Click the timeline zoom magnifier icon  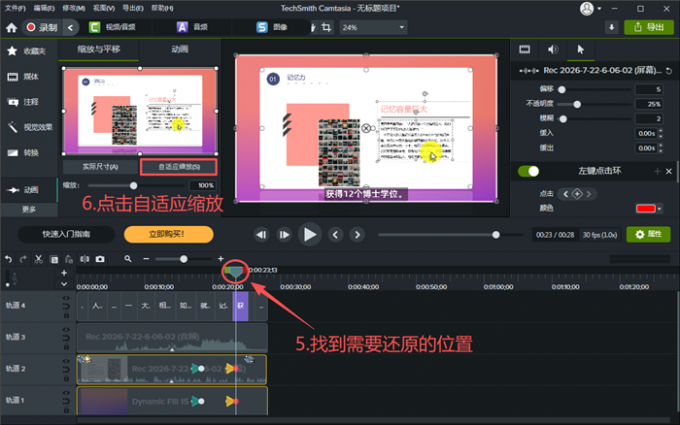128,259
